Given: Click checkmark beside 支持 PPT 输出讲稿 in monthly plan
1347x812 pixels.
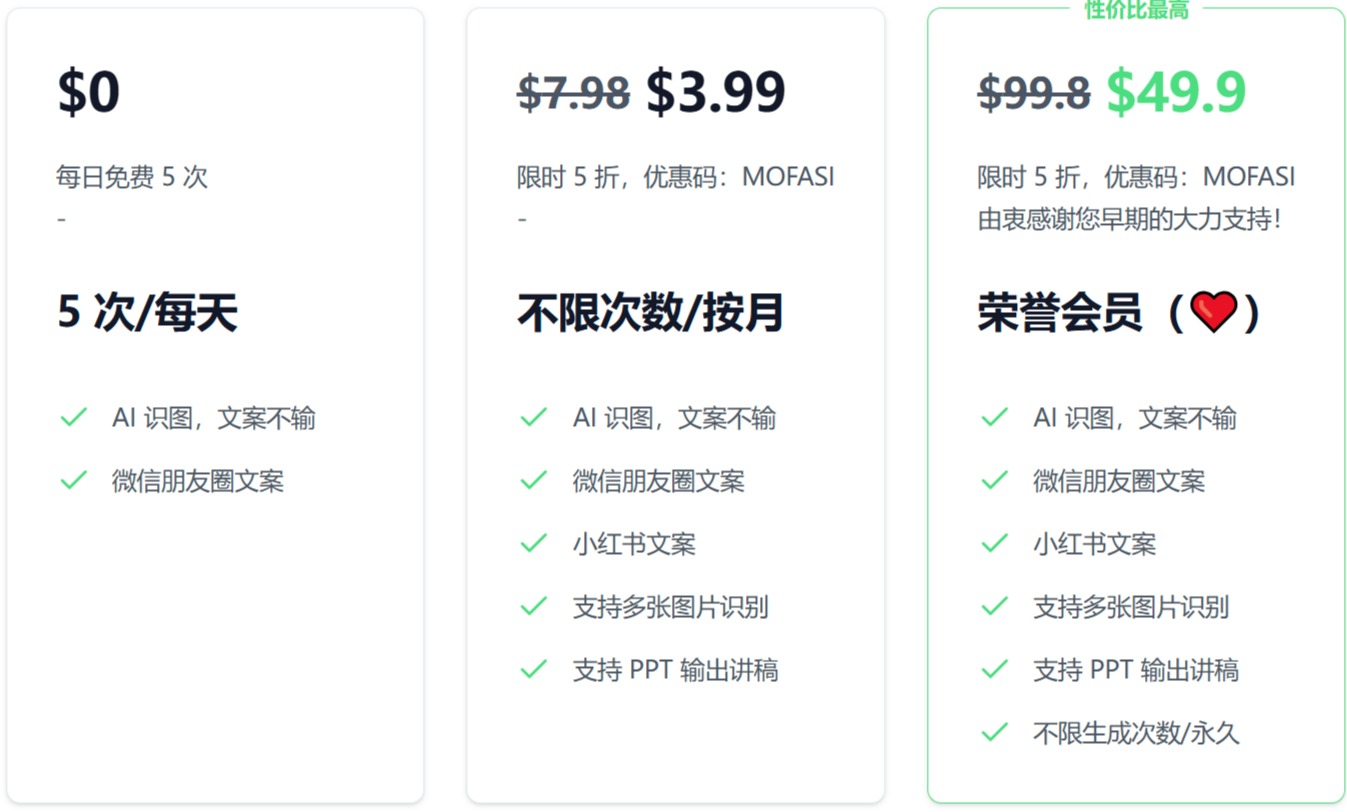Looking at the screenshot, I should point(532,669).
